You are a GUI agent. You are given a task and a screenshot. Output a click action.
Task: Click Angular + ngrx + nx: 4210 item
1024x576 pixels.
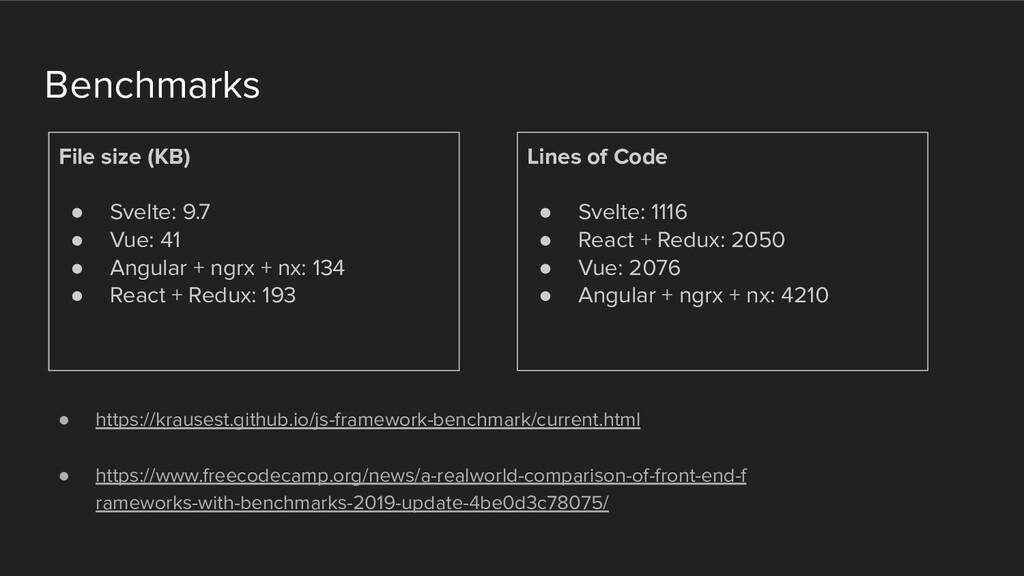coord(703,295)
